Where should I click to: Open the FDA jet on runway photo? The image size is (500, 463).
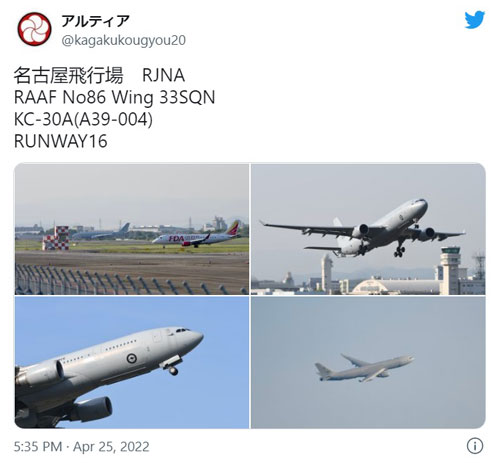pyautogui.click(x=132, y=229)
